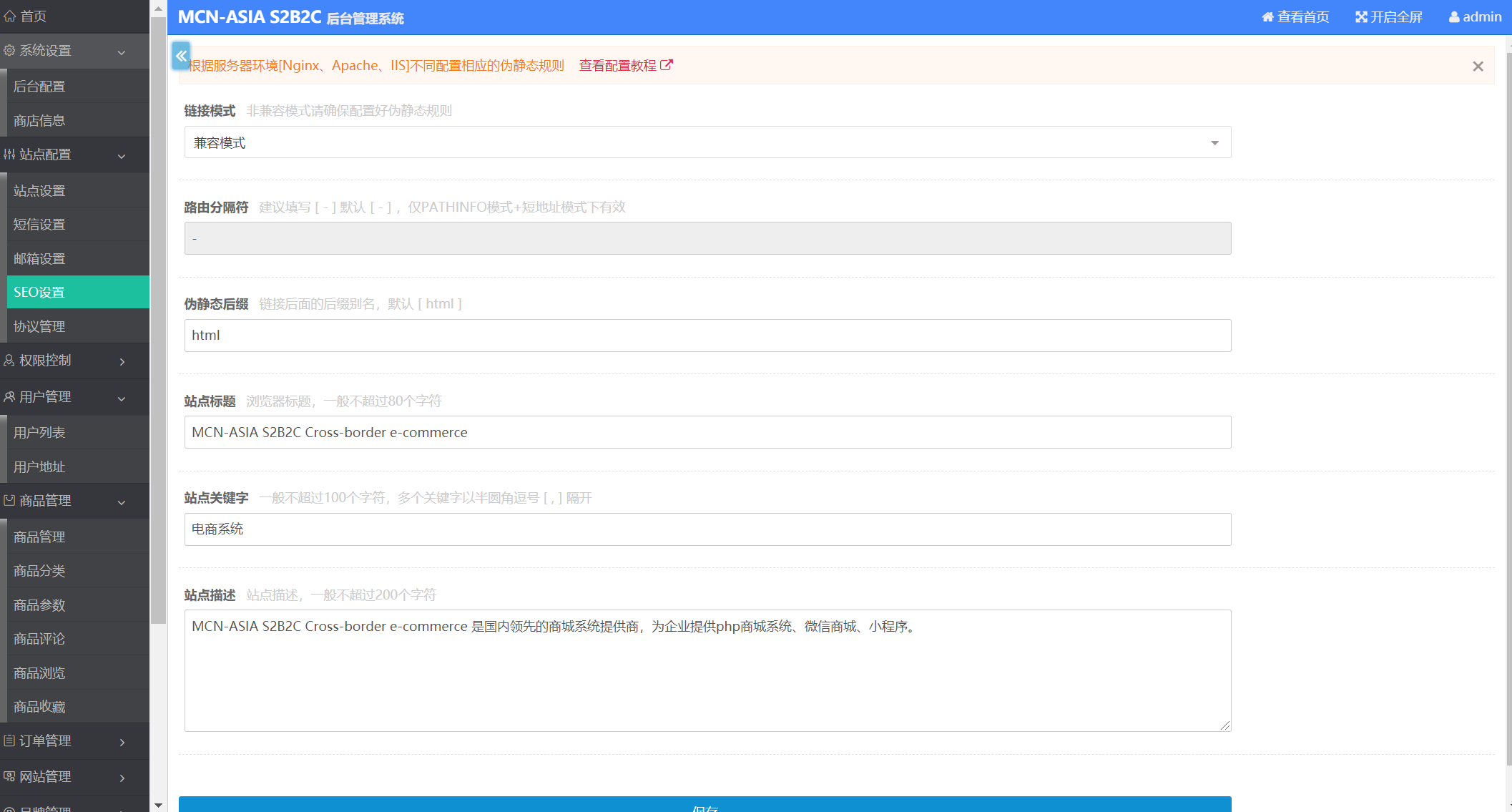Click the 查看首页 link in top bar
Viewport: 1512px width, 812px height.
pos(1295,16)
